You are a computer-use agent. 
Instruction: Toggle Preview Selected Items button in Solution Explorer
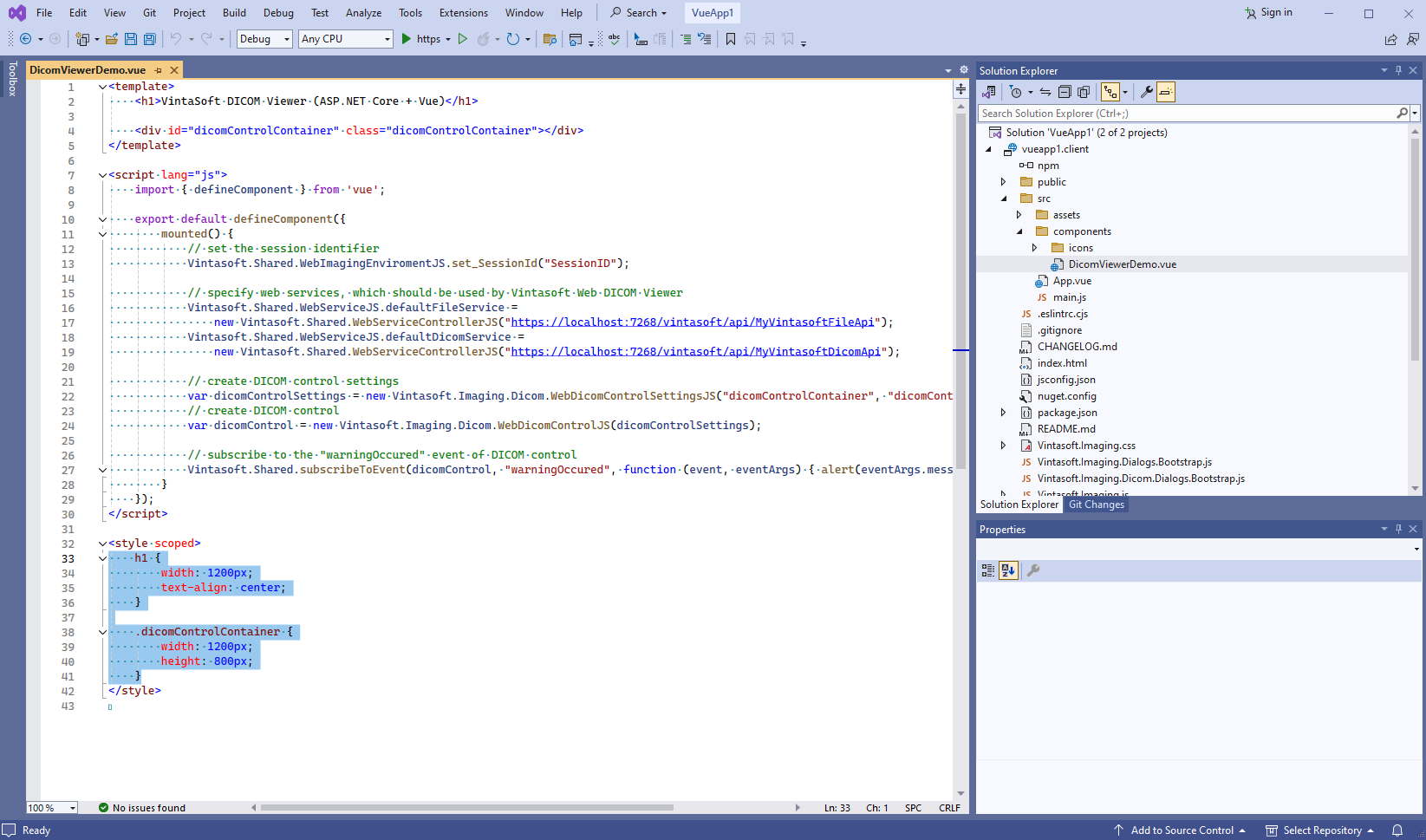coord(1166,92)
